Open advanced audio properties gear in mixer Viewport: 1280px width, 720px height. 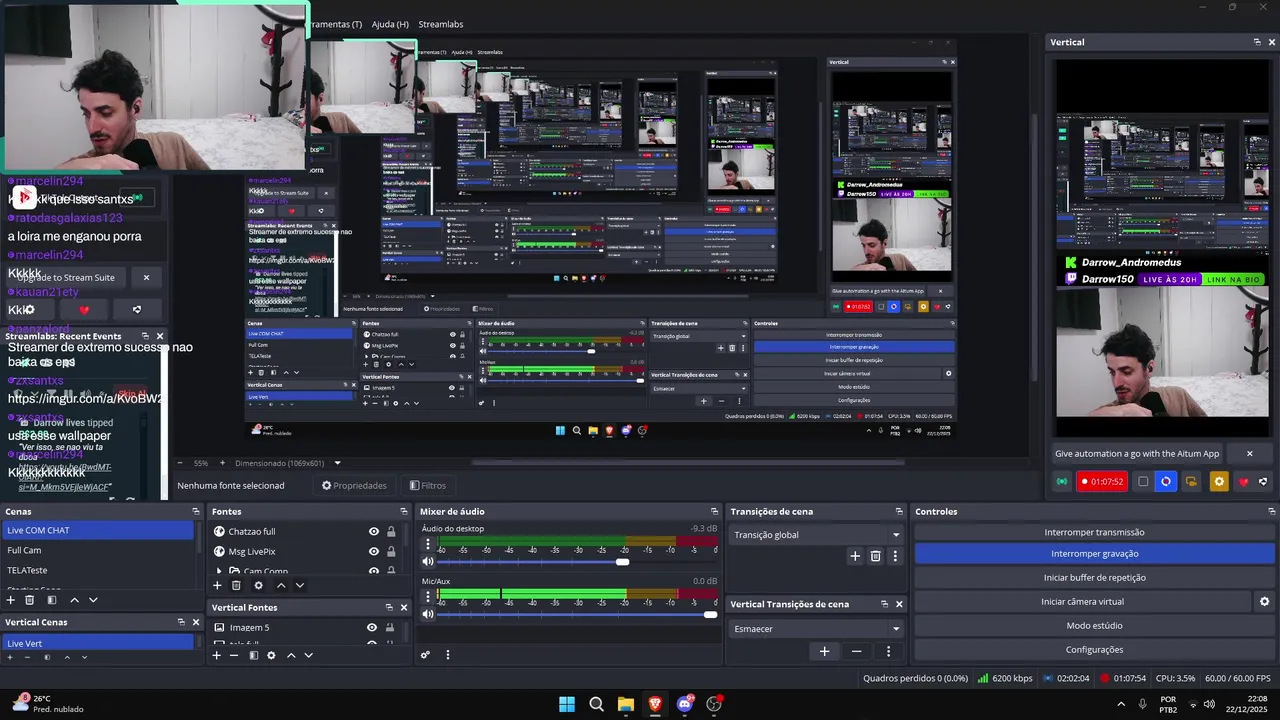(425, 655)
